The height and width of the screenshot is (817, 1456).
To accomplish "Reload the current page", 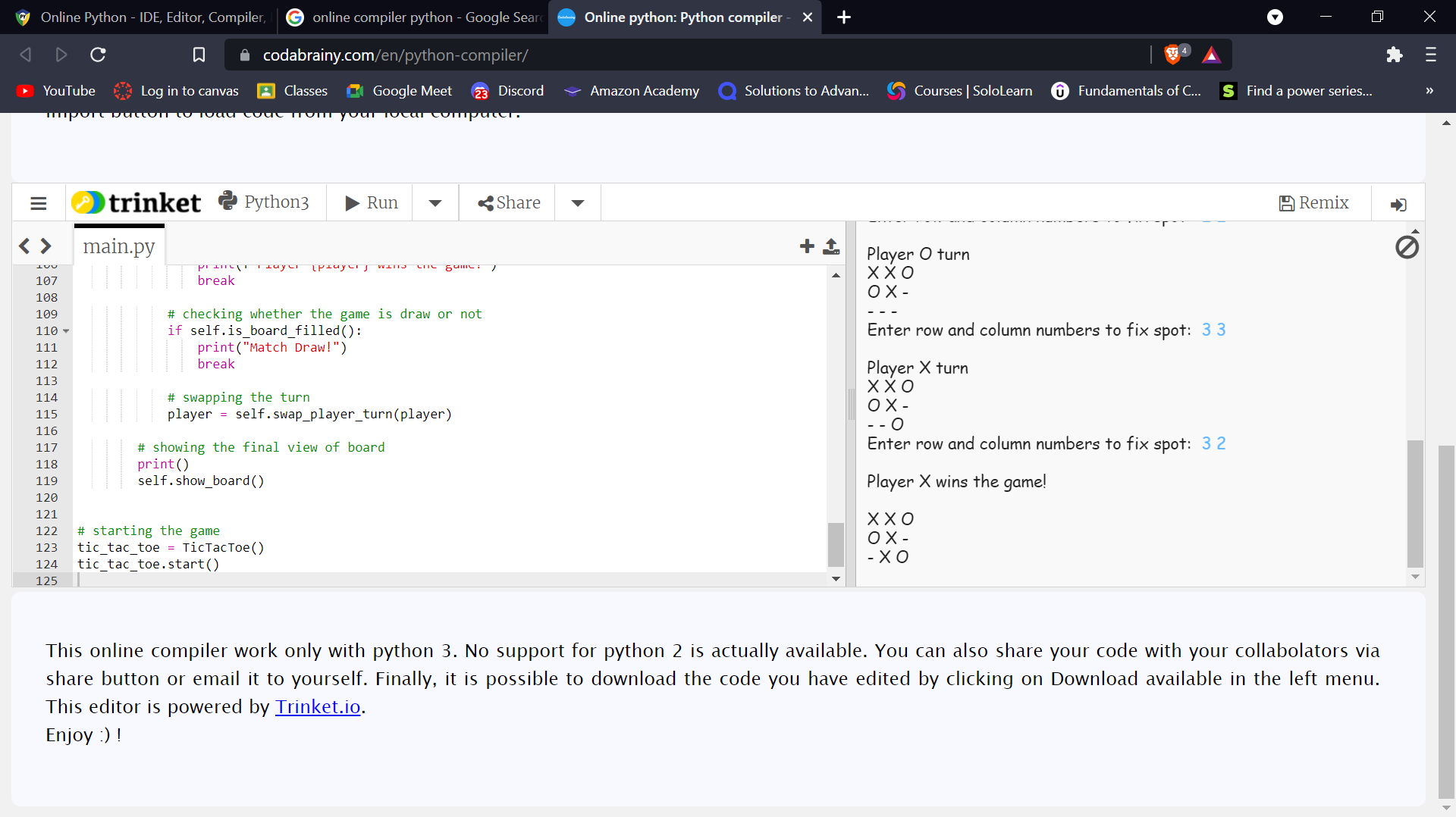I will point(98,55).
